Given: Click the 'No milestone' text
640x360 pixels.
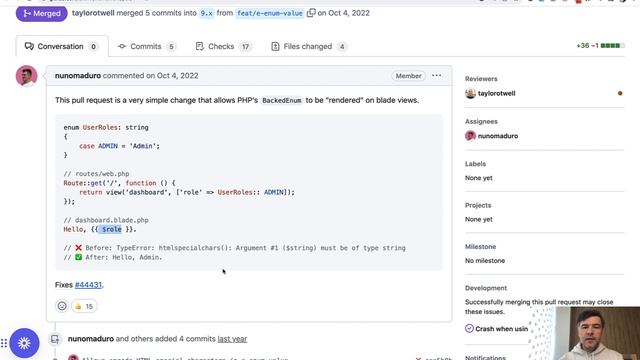Looking at the screenshot, I should point(485,260).
